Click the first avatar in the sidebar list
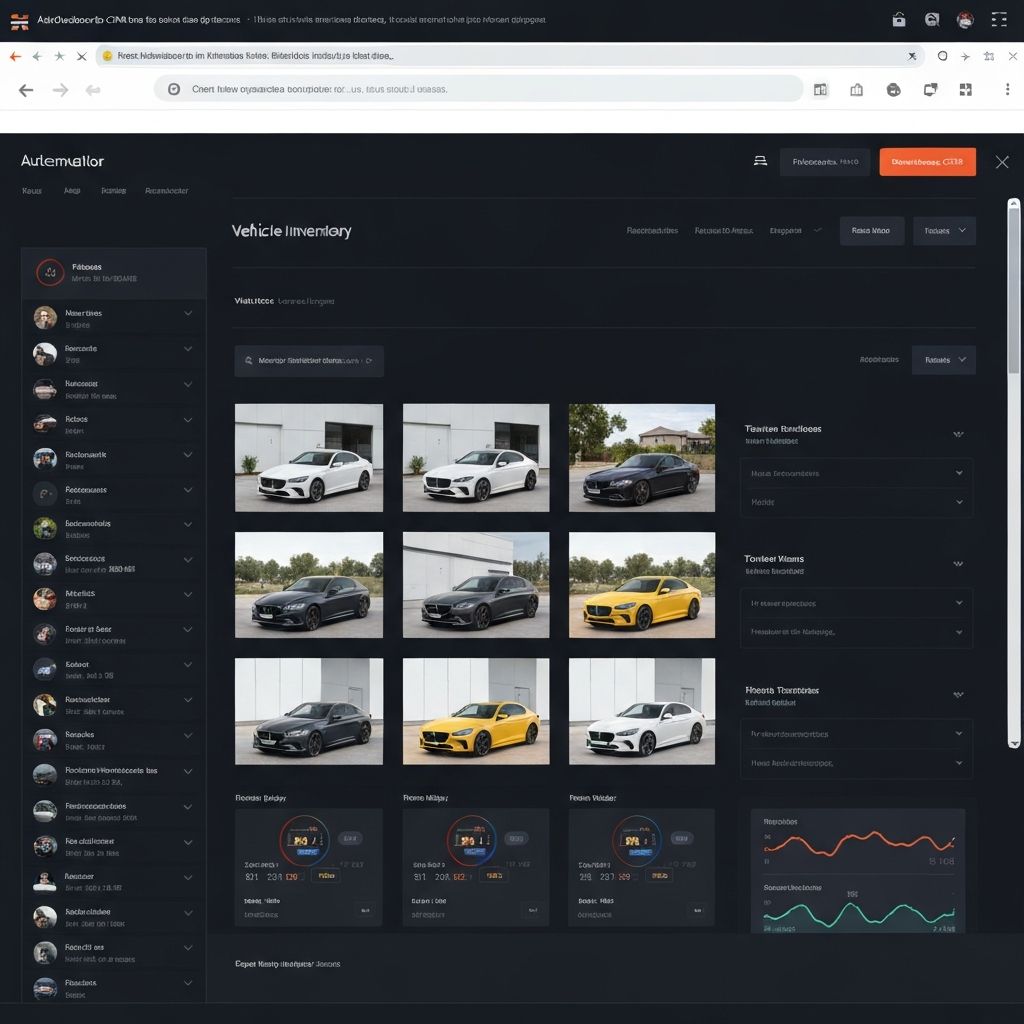This screenshot has height=1024, width=1024. click(45, 318)
